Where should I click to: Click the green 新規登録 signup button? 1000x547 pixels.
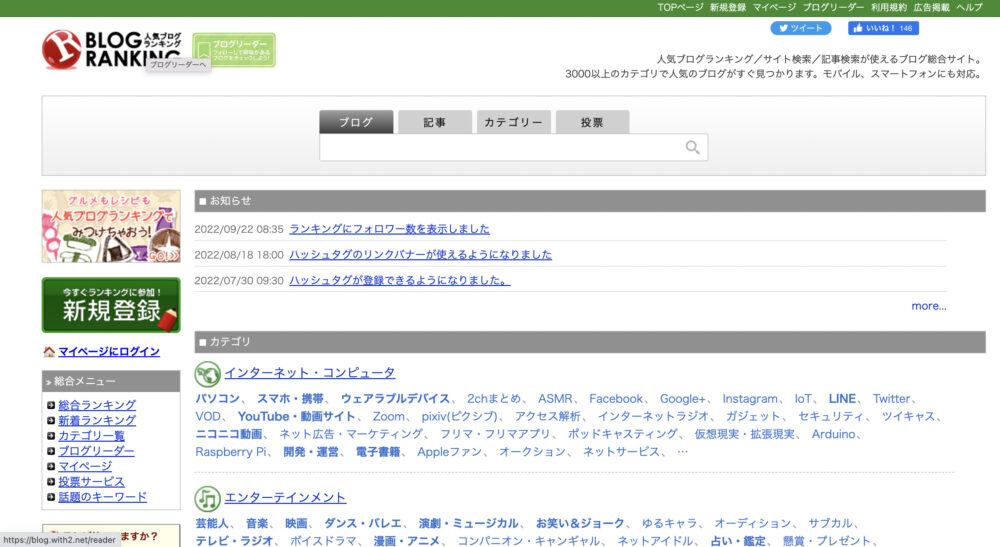click(111, 305)
